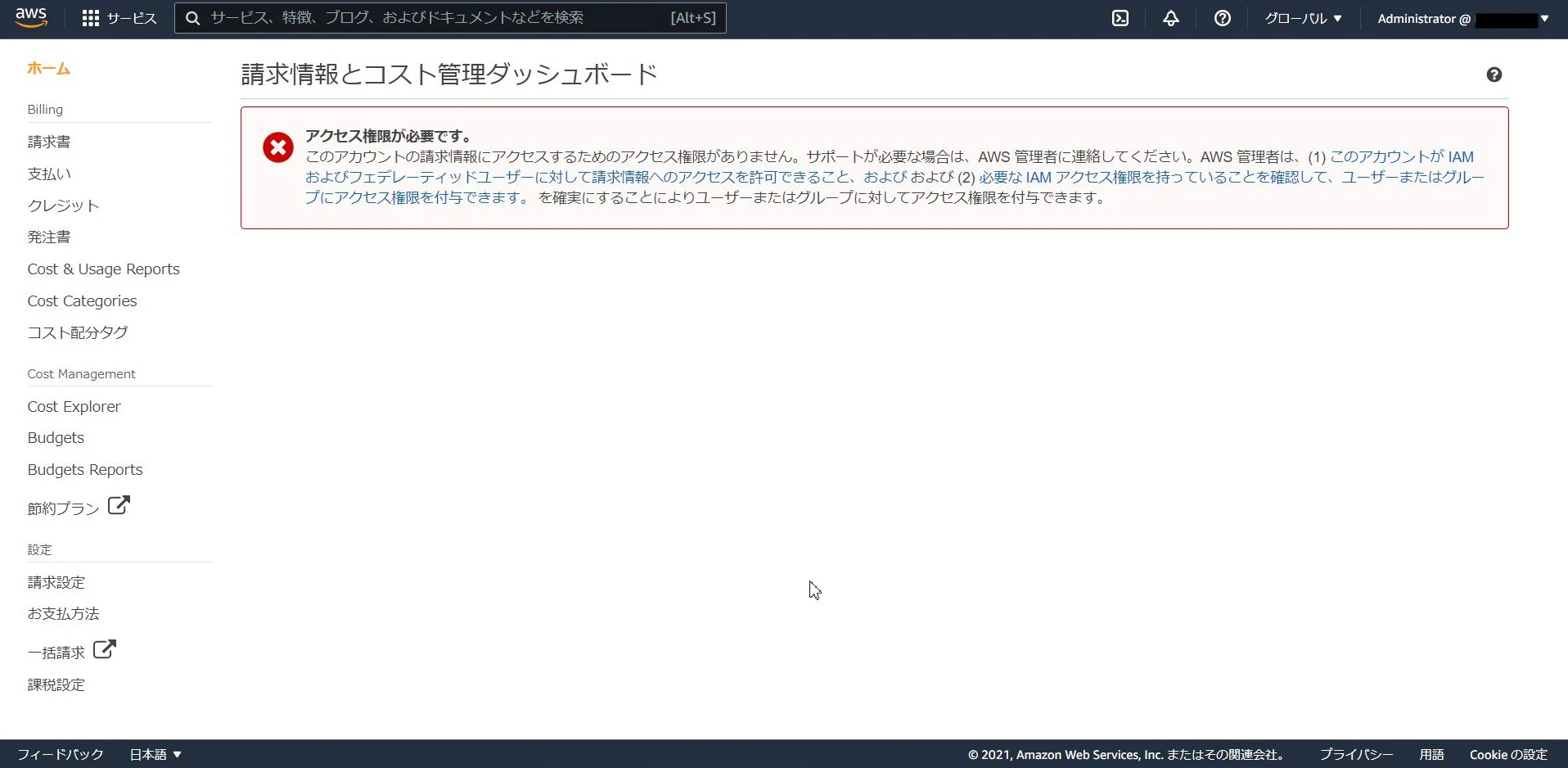Open お支払方法 page
Screen dimensions: 1568x768
(x=63, y=614)
